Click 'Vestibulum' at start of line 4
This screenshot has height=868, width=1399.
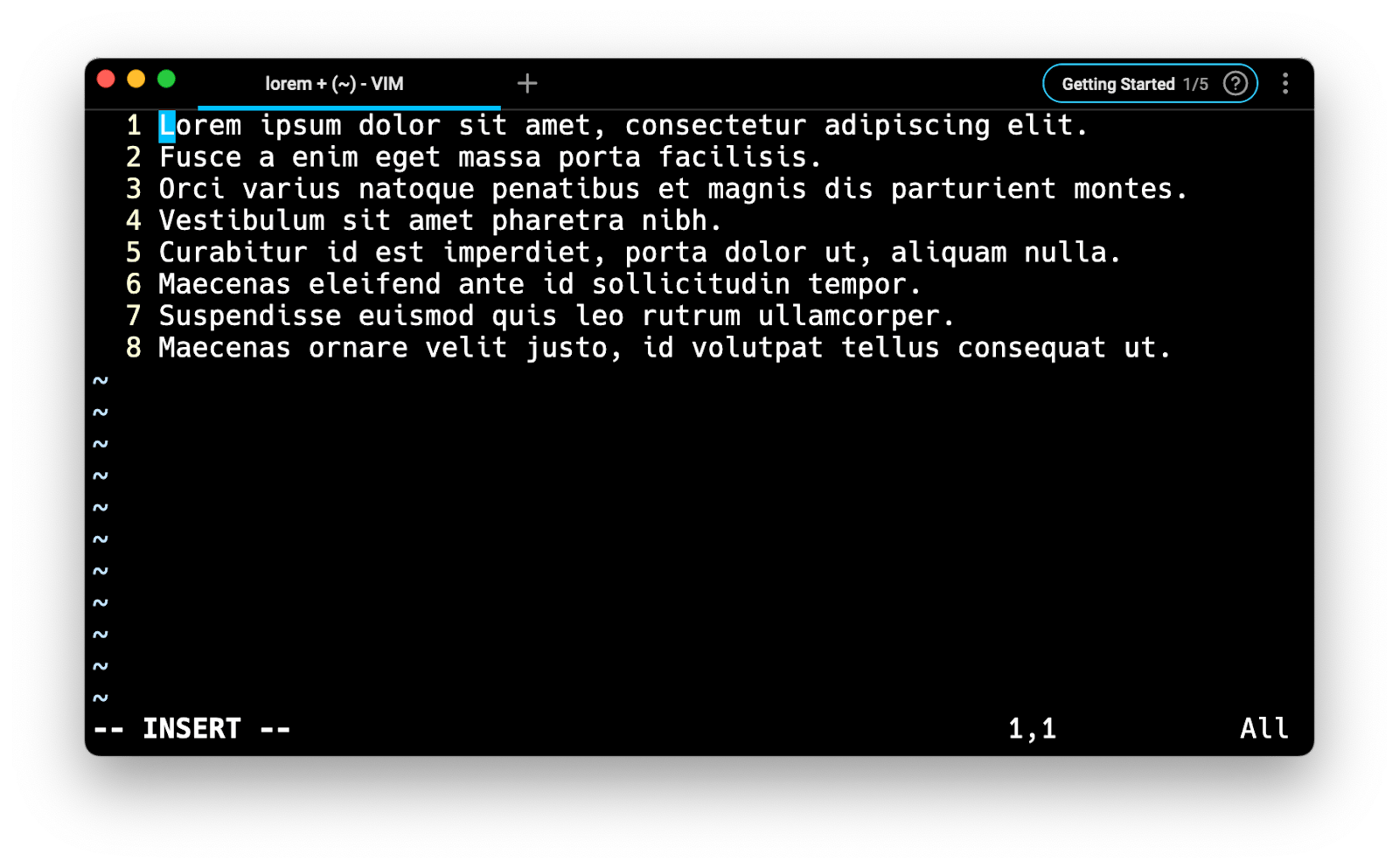pos(241,220)
